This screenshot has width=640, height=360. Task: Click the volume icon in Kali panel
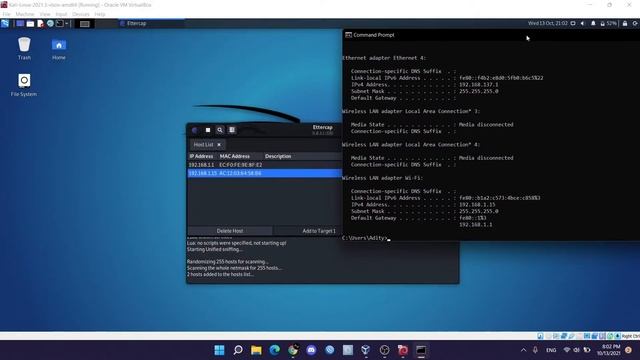click(x=583, y=24)
